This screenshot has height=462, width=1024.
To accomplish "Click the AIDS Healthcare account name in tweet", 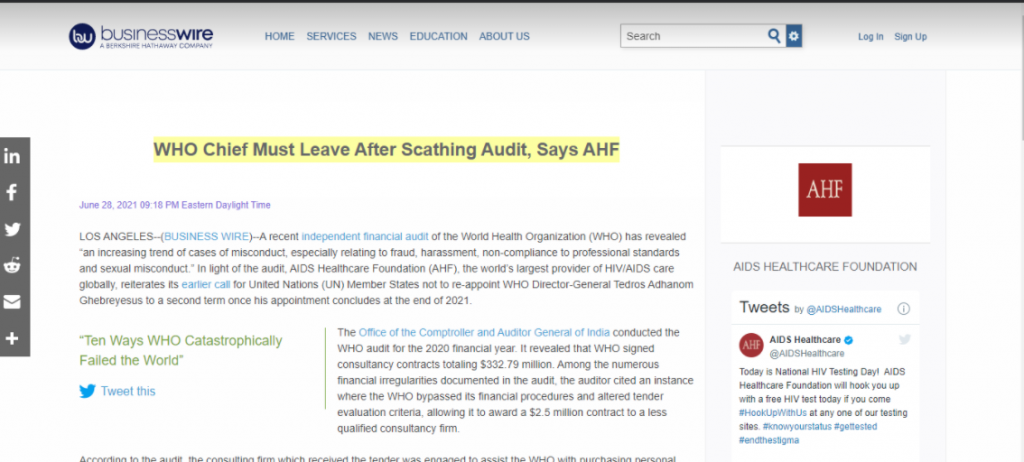I will tap(805, 340).
